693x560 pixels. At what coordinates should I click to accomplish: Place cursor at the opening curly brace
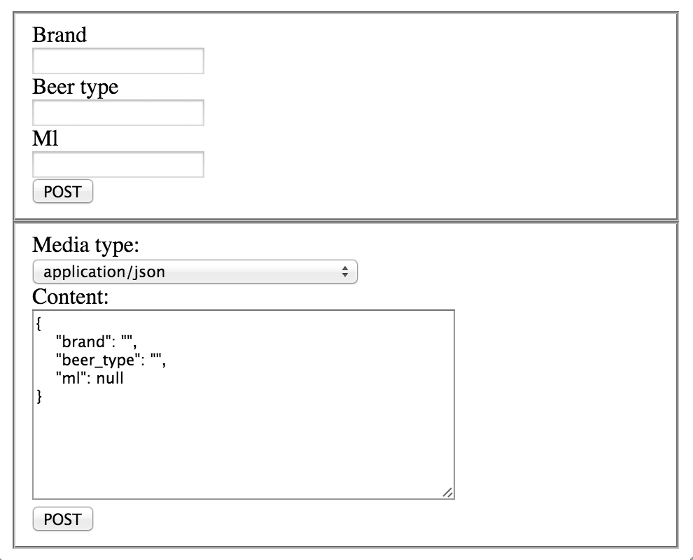coord(39,324)
